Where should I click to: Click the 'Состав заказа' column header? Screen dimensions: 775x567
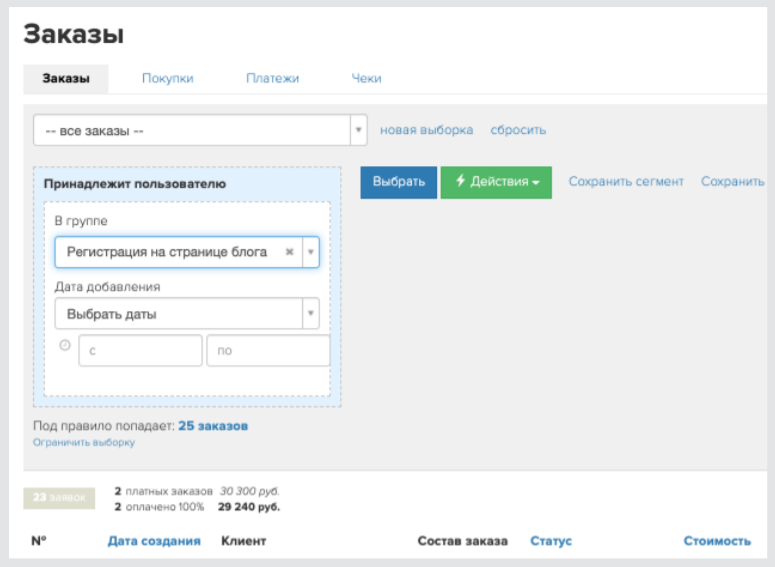(x=463, y=541)
